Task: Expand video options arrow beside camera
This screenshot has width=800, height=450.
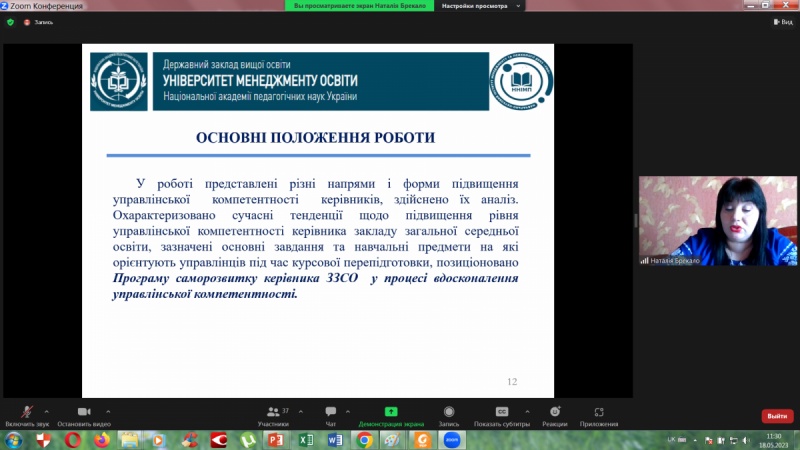Action: point(108,410)
